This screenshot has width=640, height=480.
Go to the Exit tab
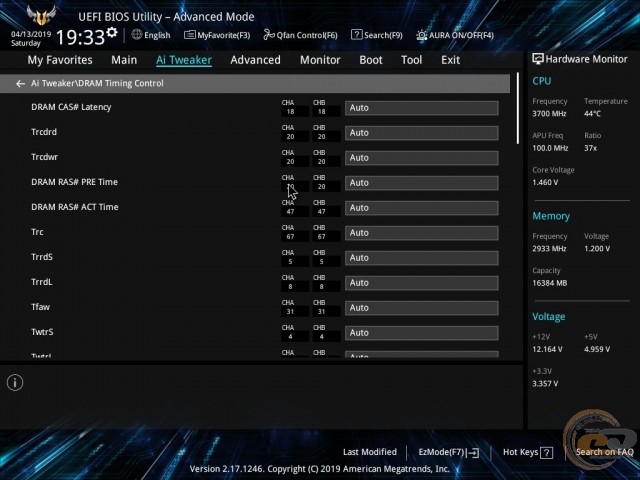pyautogui.click(x=450, y=60)
